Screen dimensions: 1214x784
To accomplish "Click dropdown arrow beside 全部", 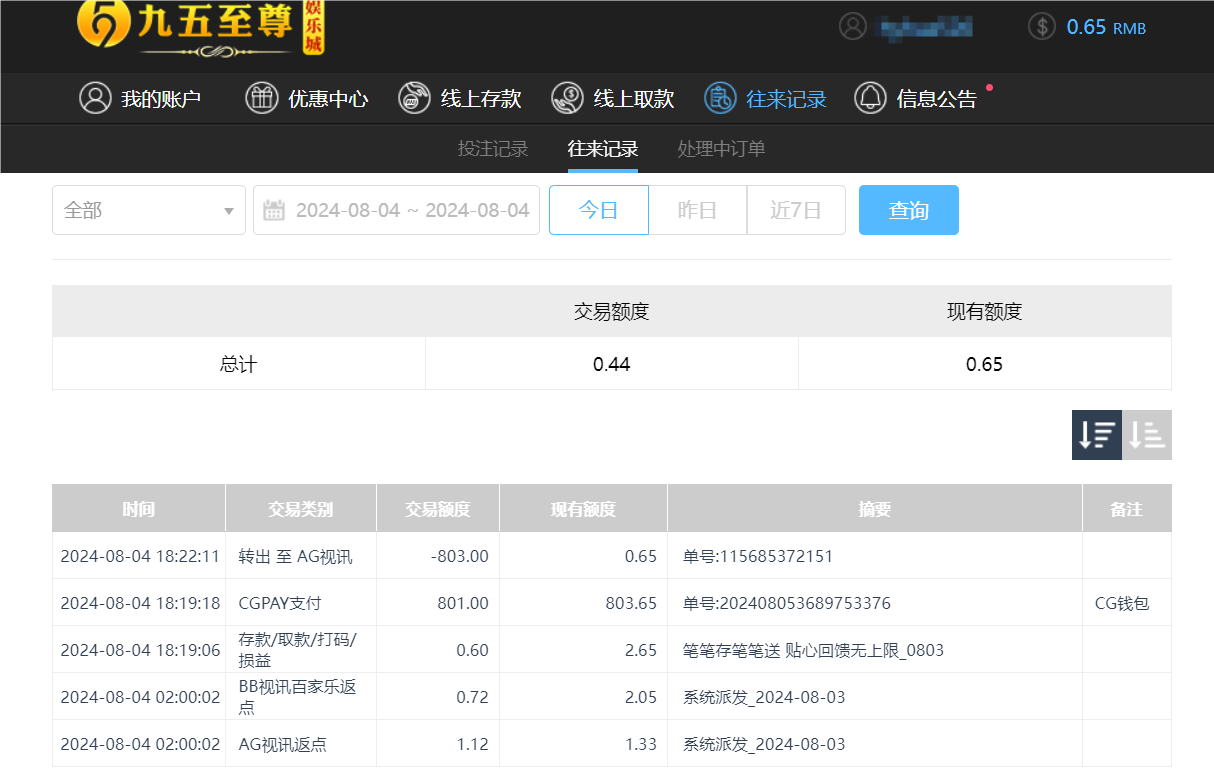I will [228, 210].
